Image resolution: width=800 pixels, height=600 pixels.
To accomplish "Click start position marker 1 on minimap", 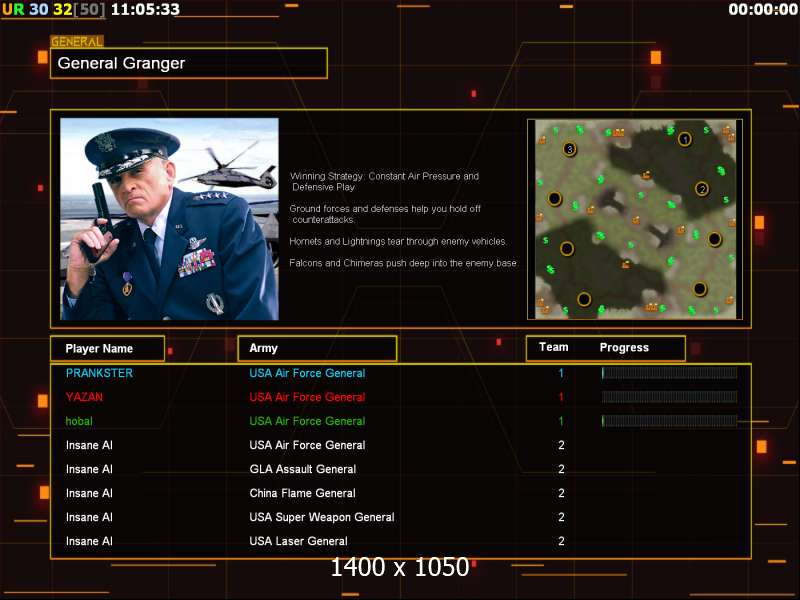I will click(685, 139).
